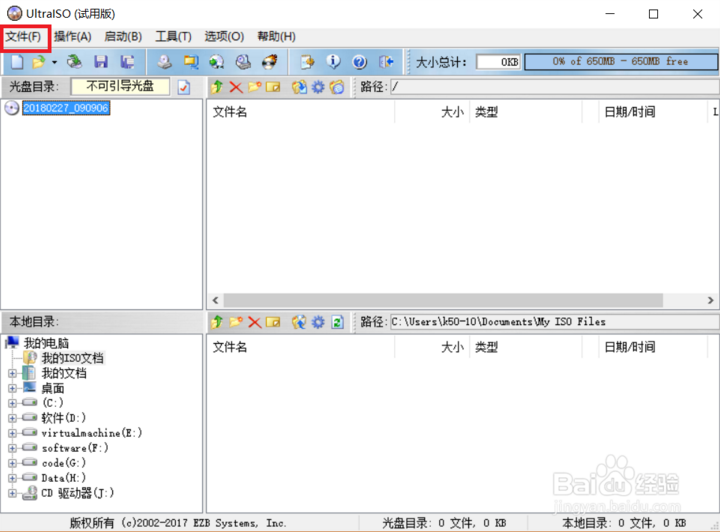Click the Open file folder icon
720x532 pixels.
pos(39,62)
